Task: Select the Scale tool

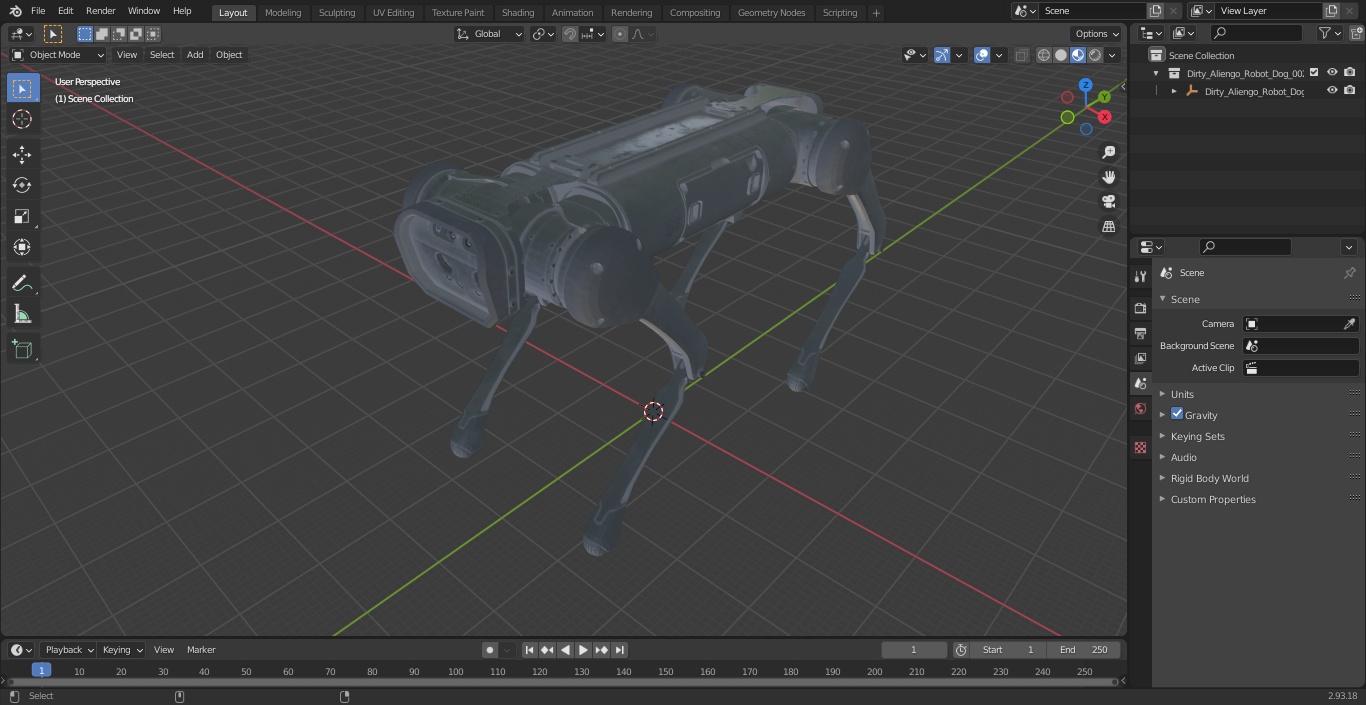Action: (22, 216)
